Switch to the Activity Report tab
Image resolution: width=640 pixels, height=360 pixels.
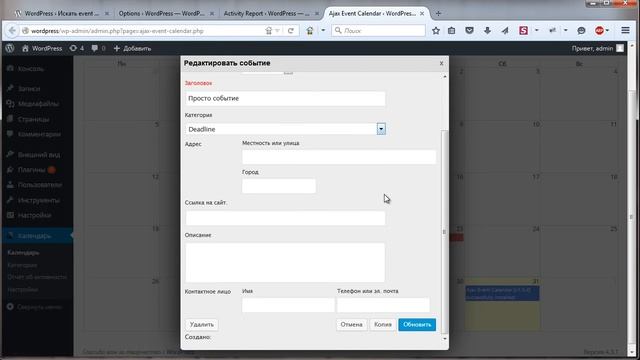coord(267,13)
